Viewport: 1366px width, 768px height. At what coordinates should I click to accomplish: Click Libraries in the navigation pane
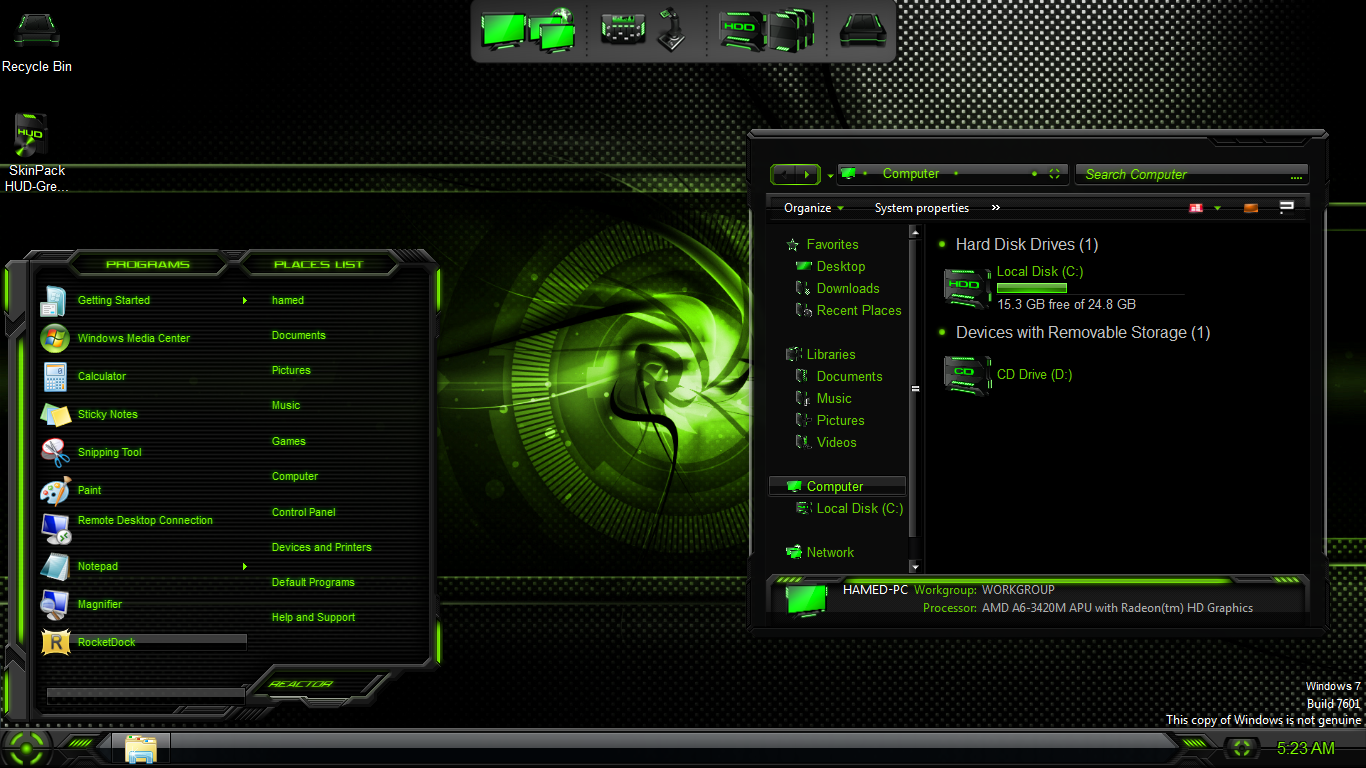[x=831, y=354]
